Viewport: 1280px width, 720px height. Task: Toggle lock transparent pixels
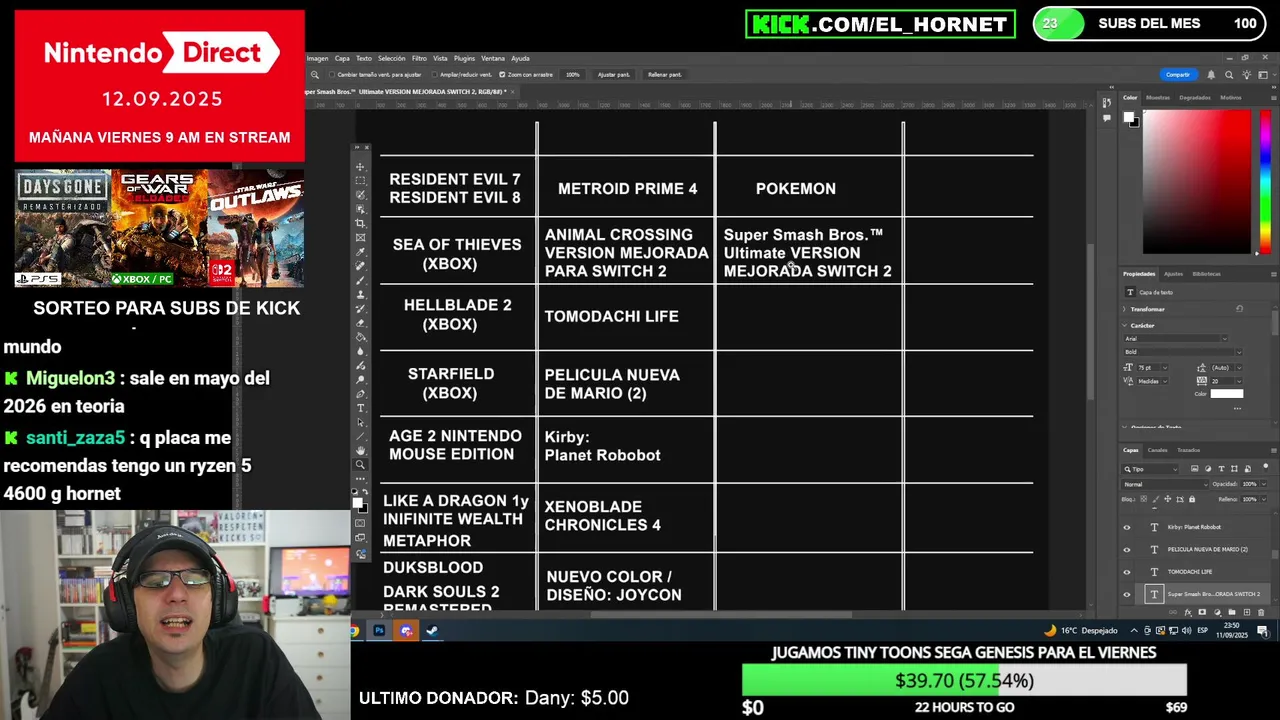point(1143,499)
